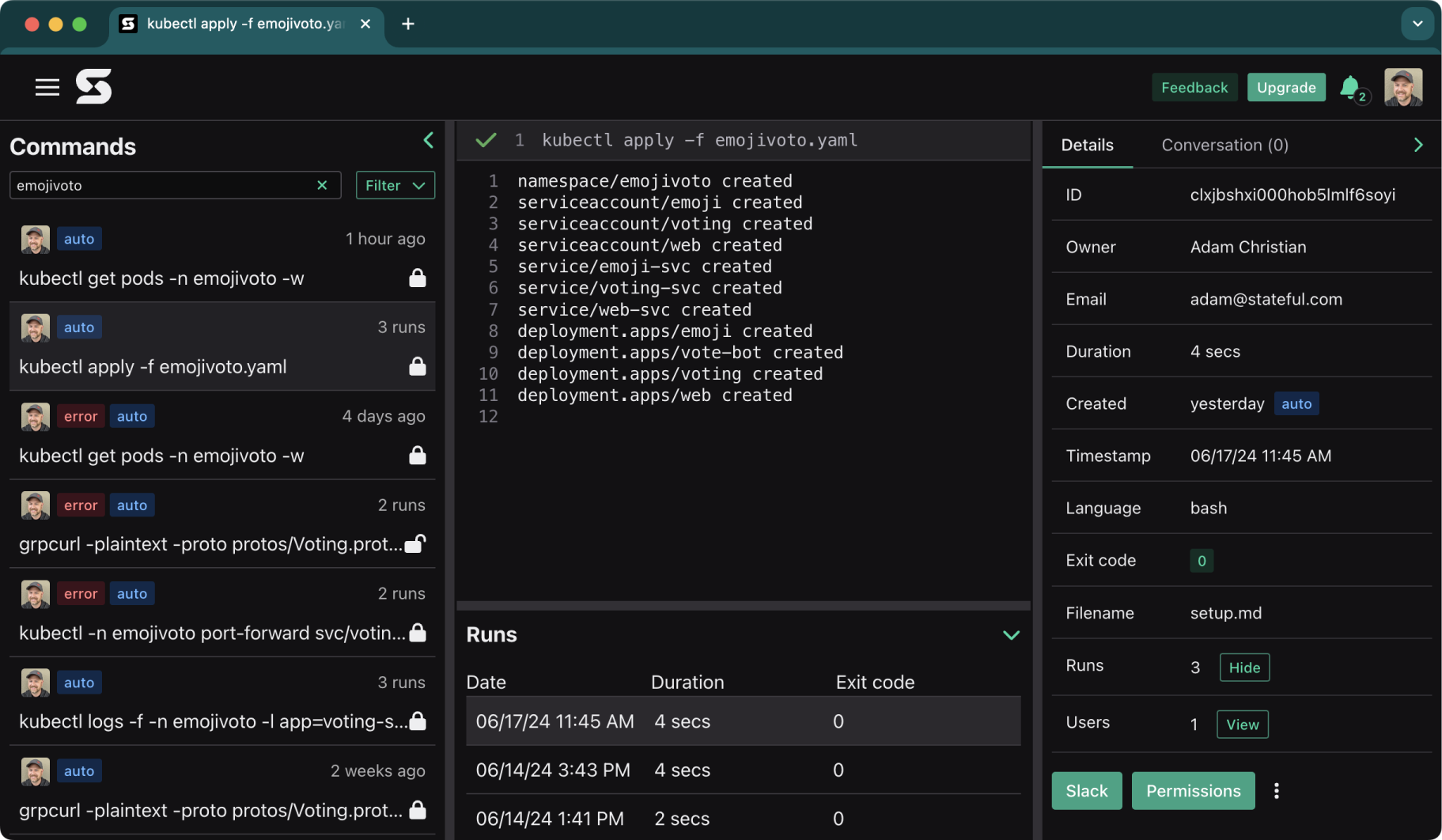Switch to the Conversation (0) tab
Screen dimensions: 1442x840
tap(1224, 145)
